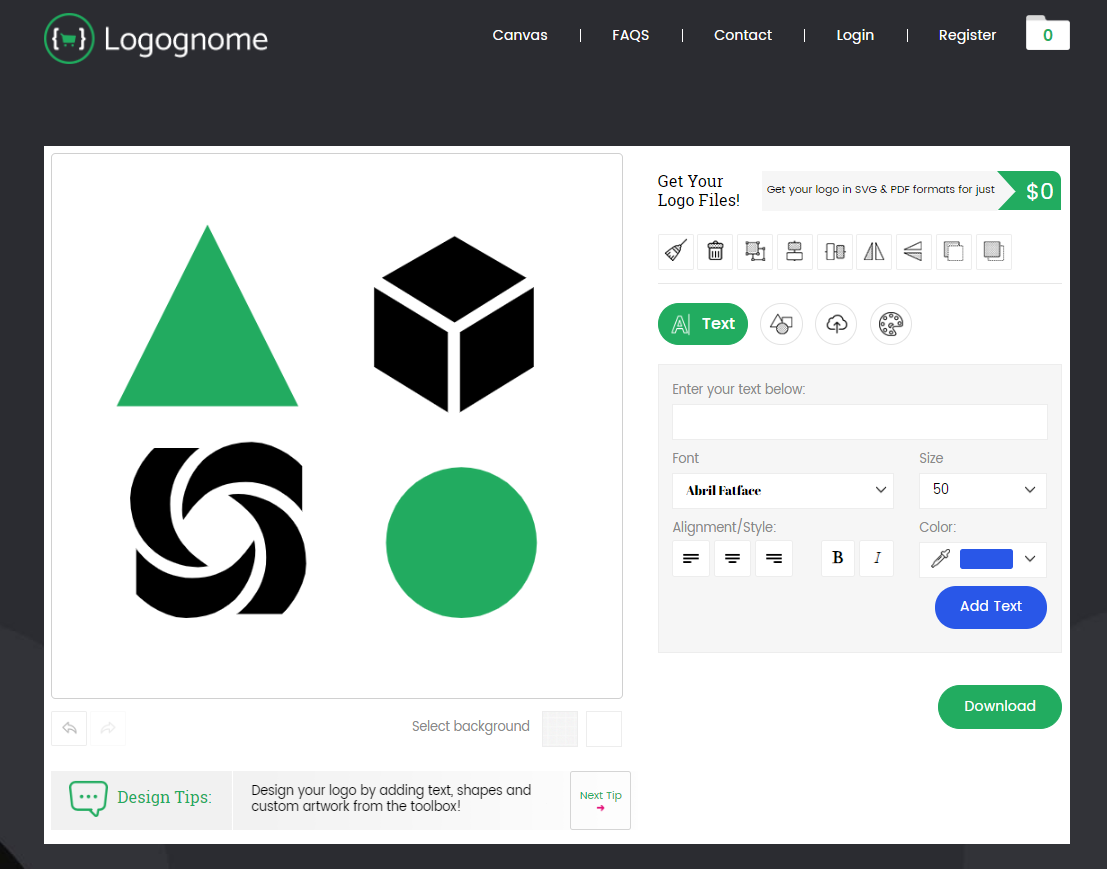1107x869 pixels.
Task: Toggle italic text styling
Action: [x=876, y=558]
